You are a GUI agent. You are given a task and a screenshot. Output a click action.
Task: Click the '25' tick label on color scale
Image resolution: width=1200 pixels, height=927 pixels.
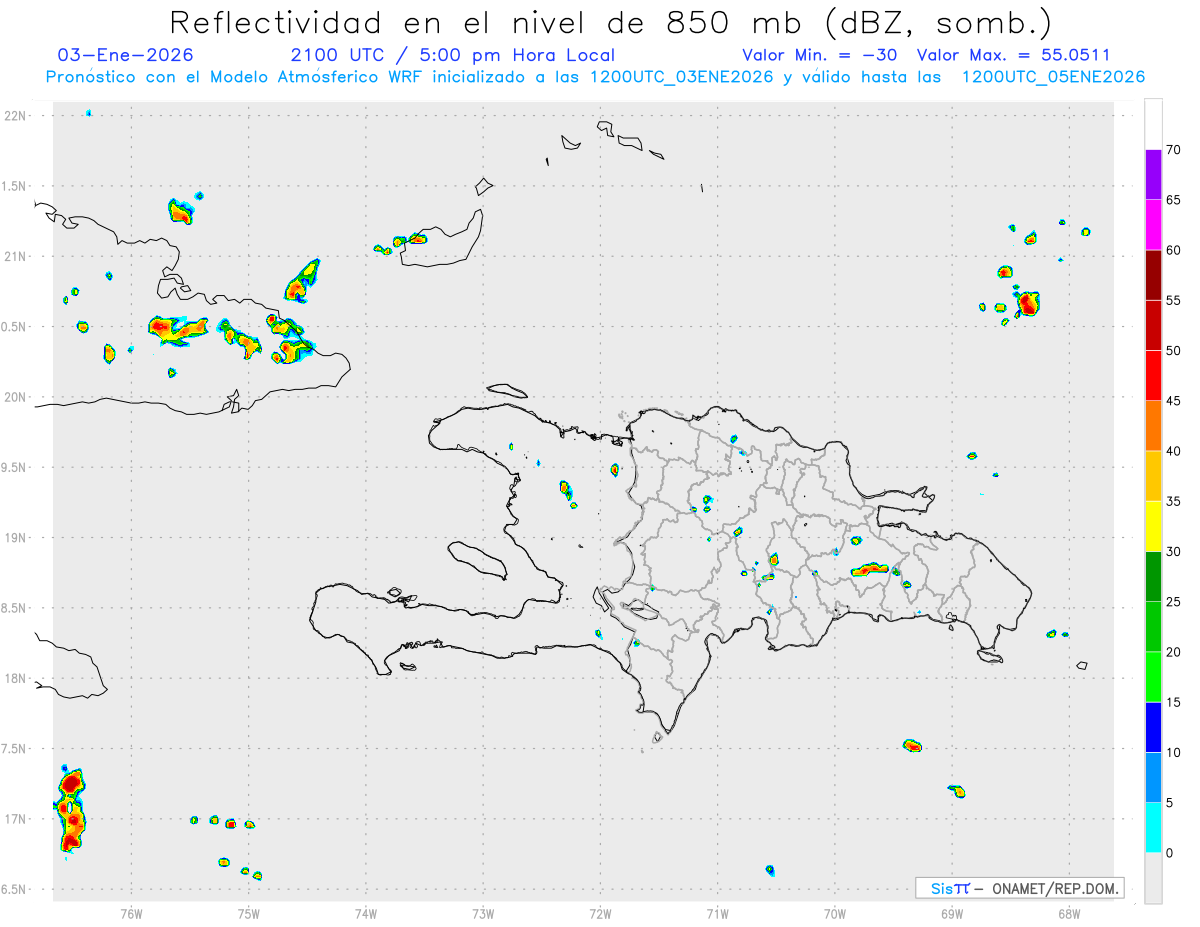[x=1173, y=602]
